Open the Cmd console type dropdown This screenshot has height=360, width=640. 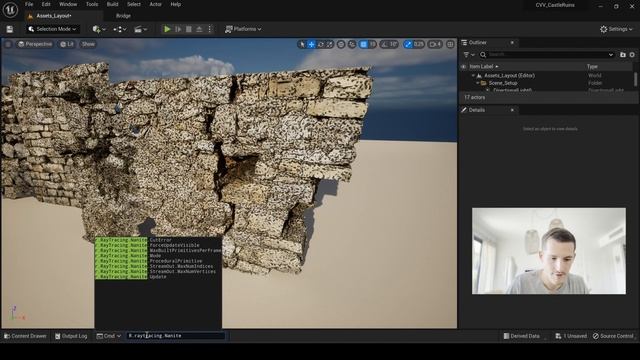click(x=109, y=336)
